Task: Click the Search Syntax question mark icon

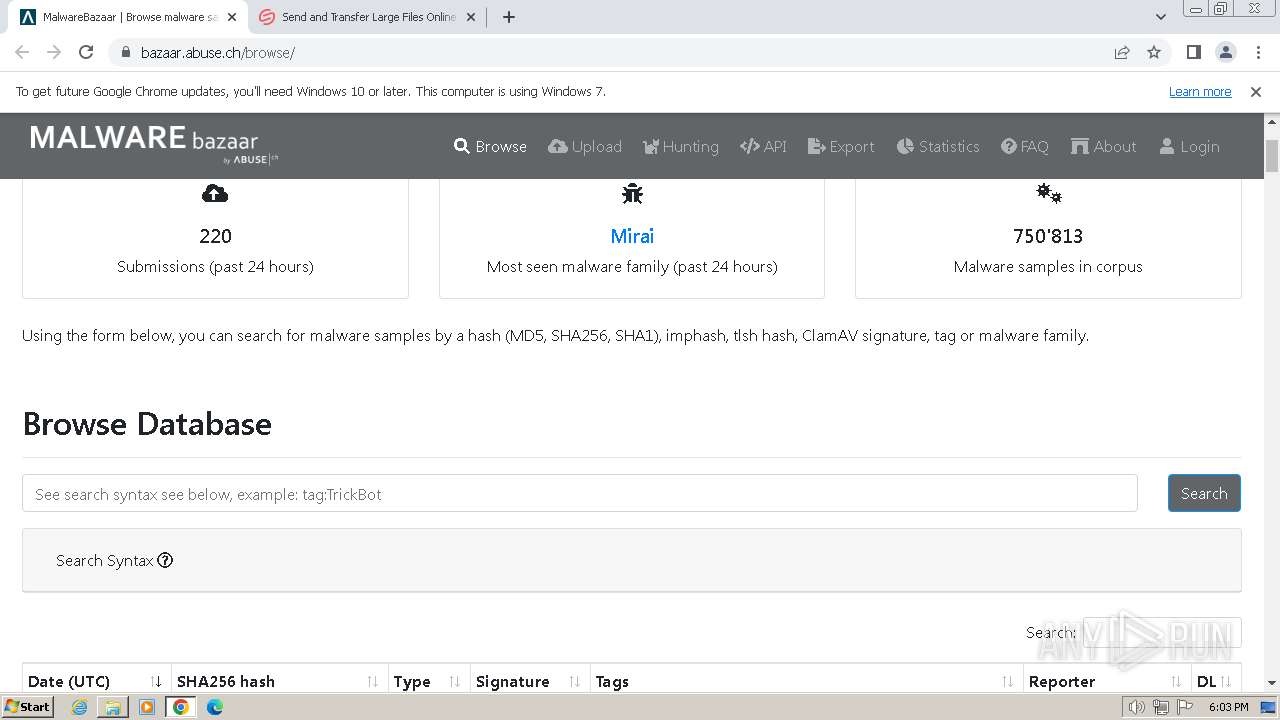Action: click(166, 560)
